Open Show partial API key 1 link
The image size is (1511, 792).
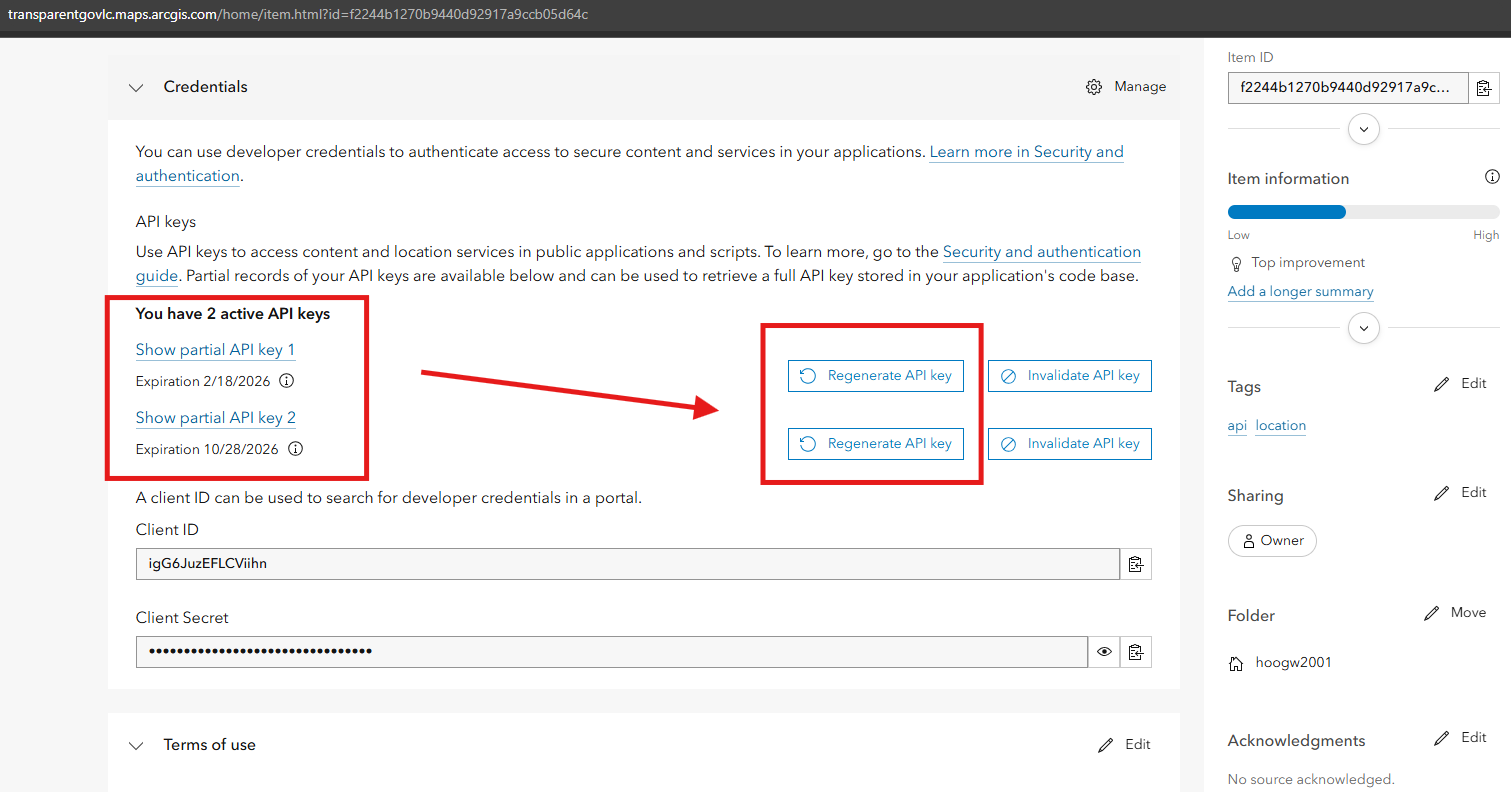pos(215,350)
